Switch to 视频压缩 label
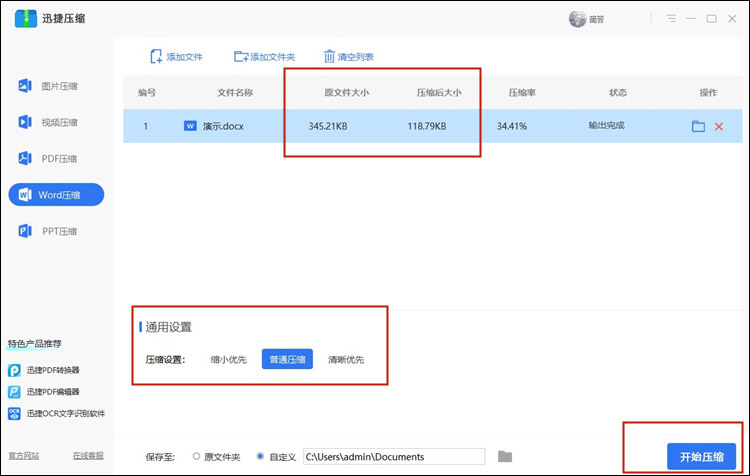 [x=59, y=122]
